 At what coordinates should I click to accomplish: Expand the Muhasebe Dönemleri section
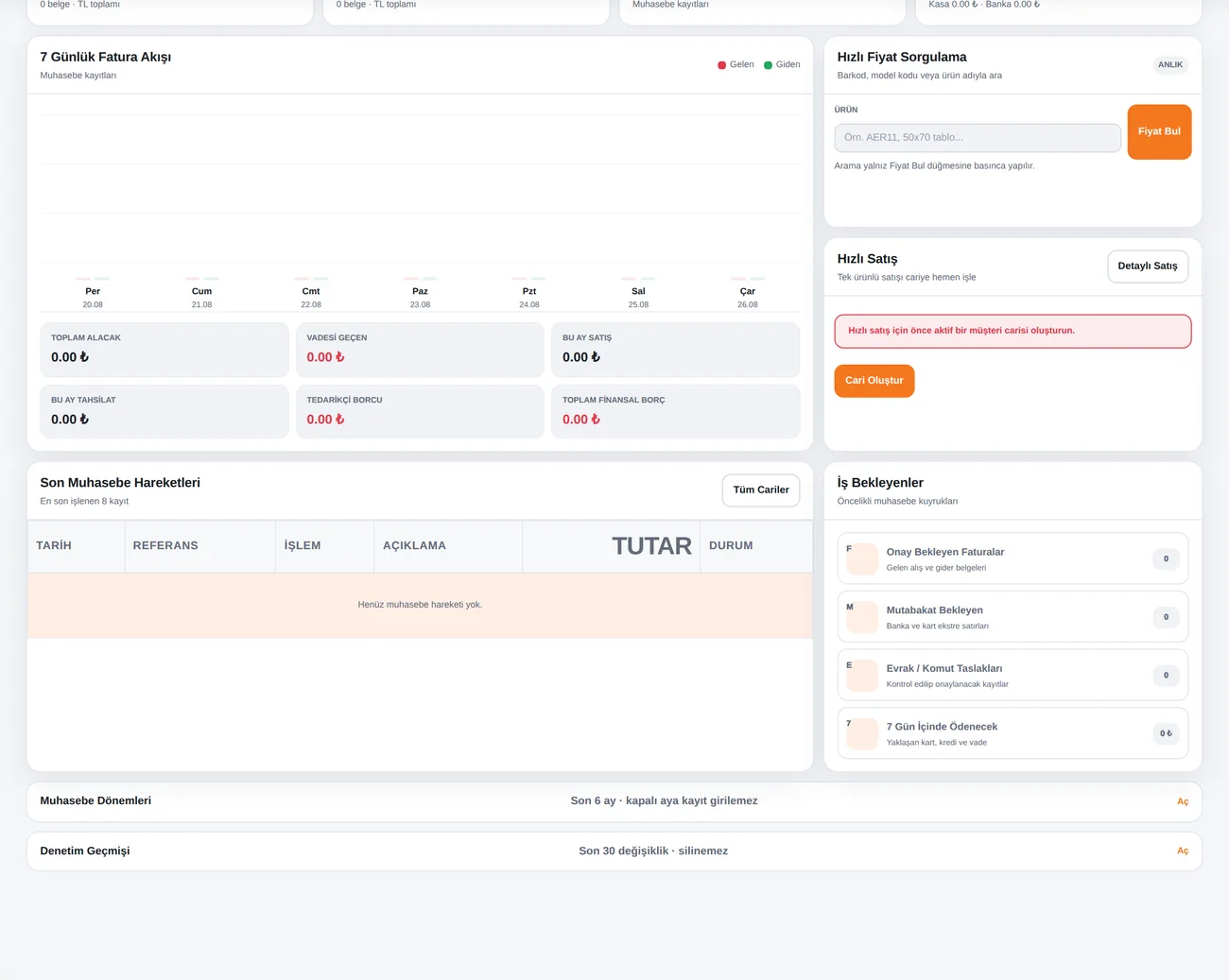point(614,801)
